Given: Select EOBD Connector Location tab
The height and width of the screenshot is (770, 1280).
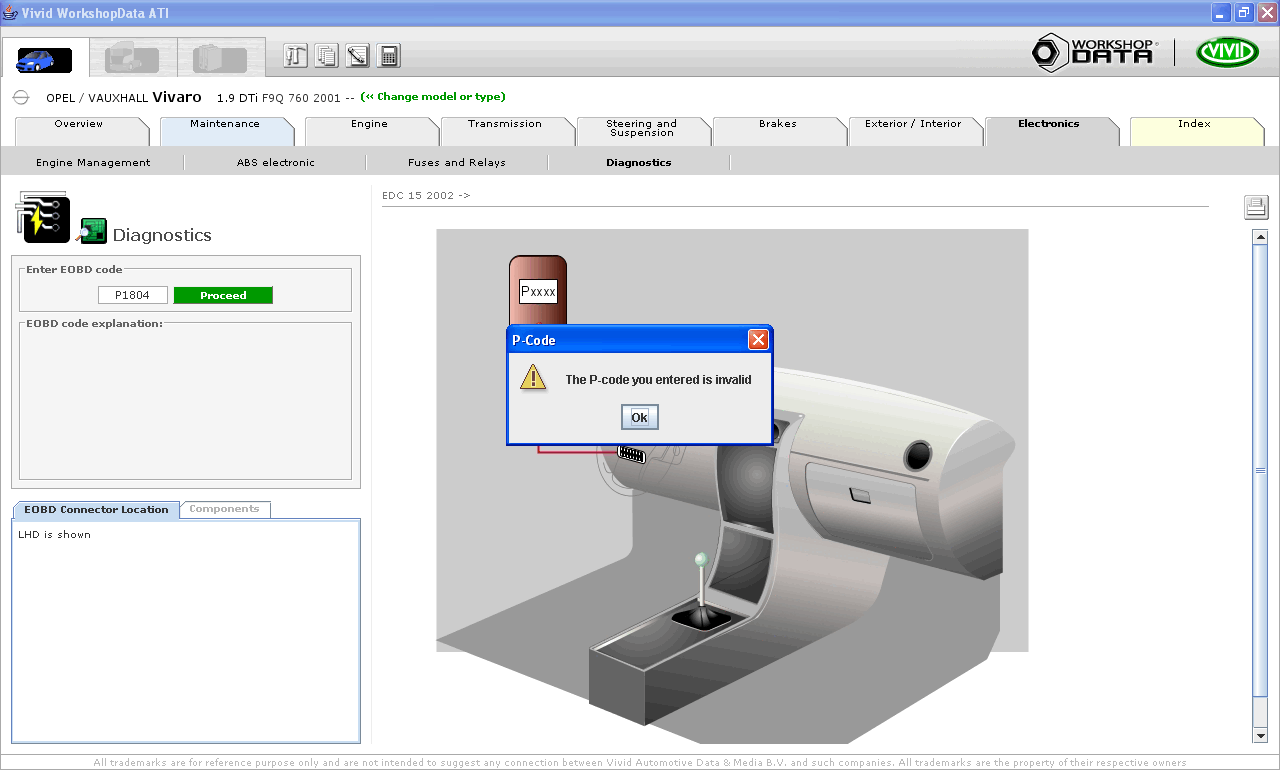Looking at the screenshot, I should (96, 509).
